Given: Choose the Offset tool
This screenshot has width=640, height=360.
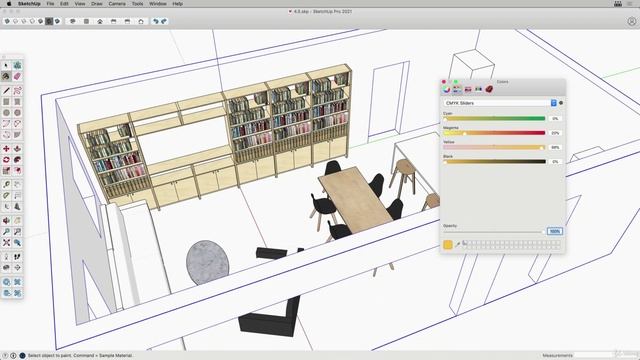Looking at the screenshot, I should point(17,171).
